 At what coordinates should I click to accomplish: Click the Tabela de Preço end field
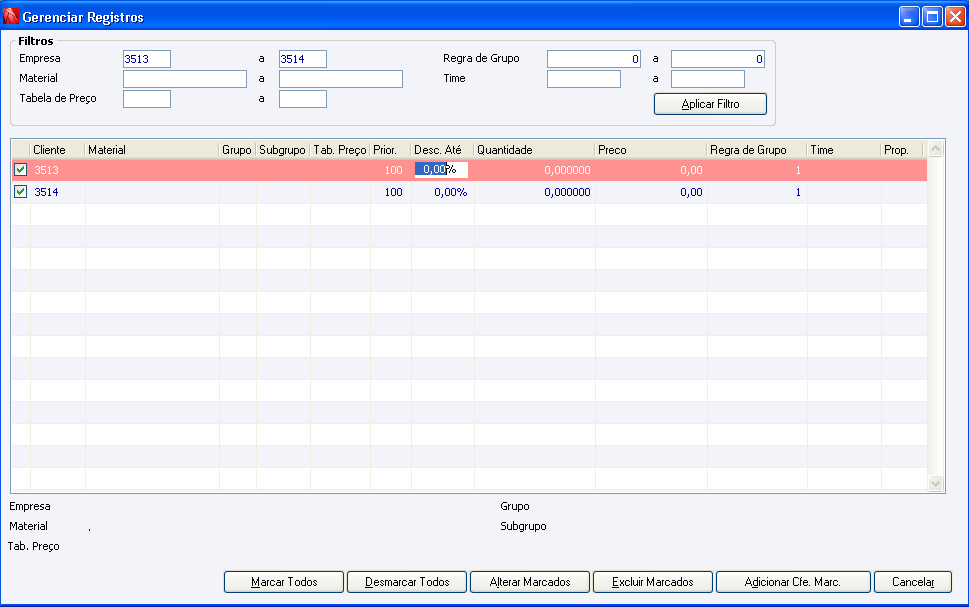pos(303,99)
